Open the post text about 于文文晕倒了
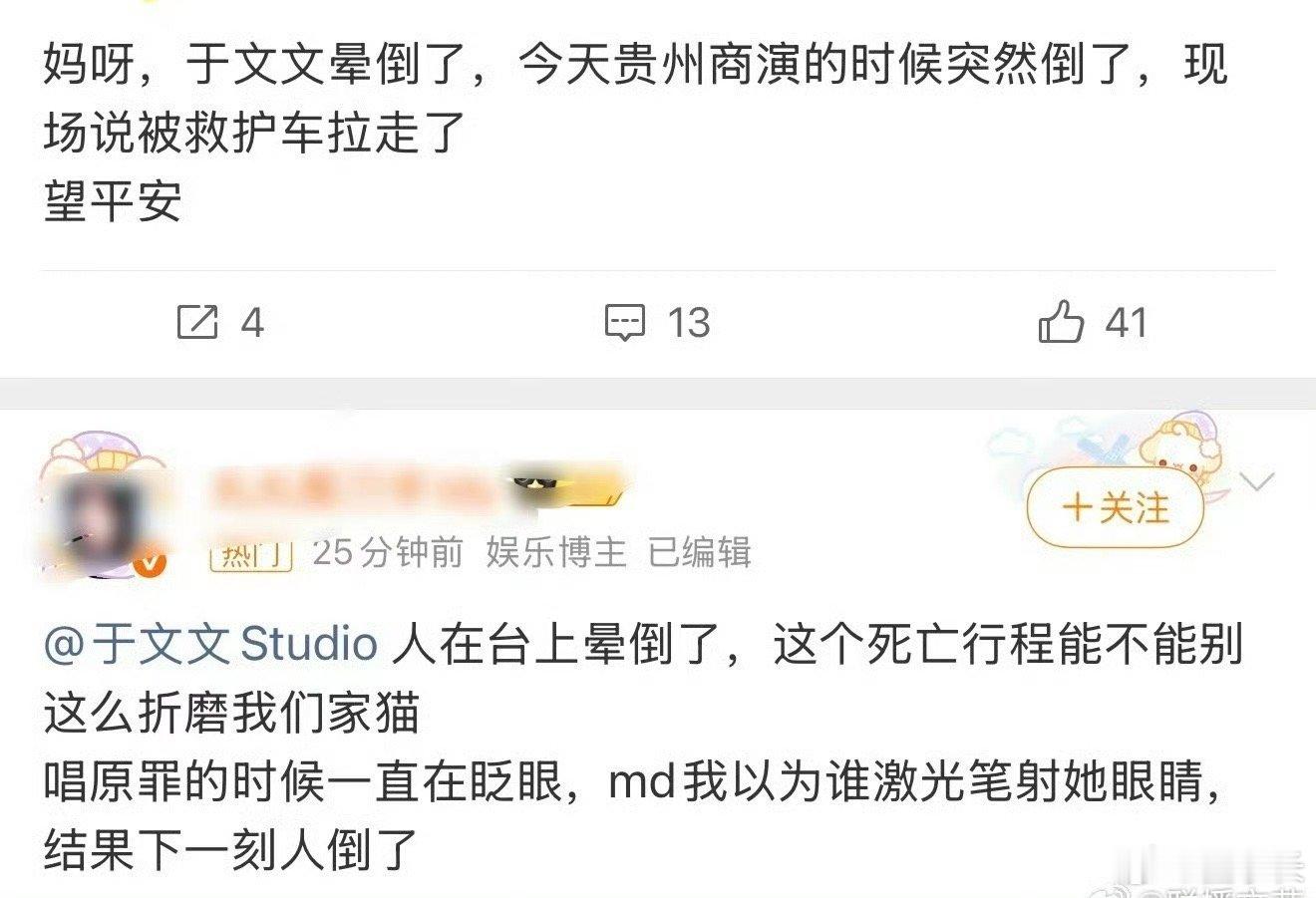The height and width of the screenshot is (898, 1316). point(636,134)
